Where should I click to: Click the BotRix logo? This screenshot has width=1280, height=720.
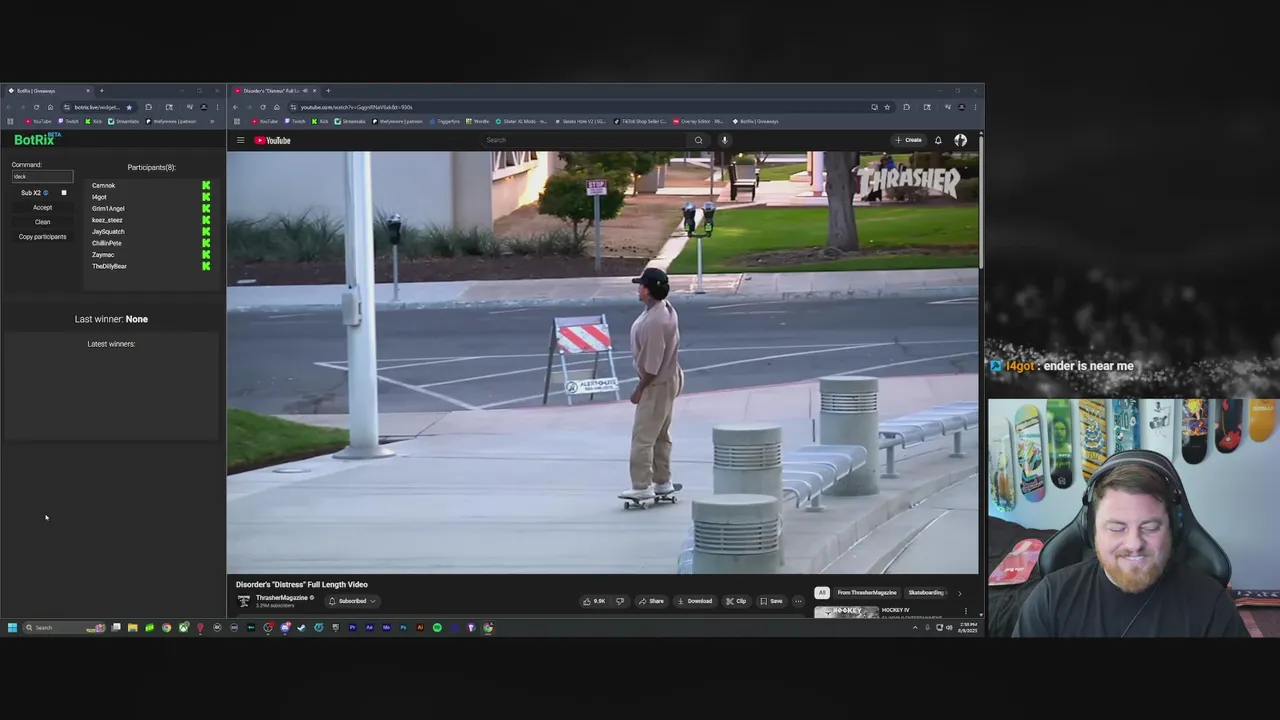(x=37, y=140)
